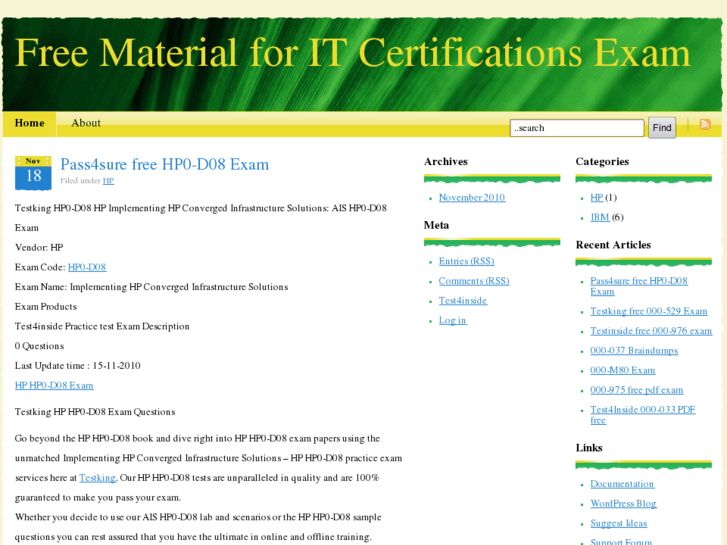Image resolution: width=727 pixels, height=545 pixels.
Task: Open the site title header link
Action: 353,53
